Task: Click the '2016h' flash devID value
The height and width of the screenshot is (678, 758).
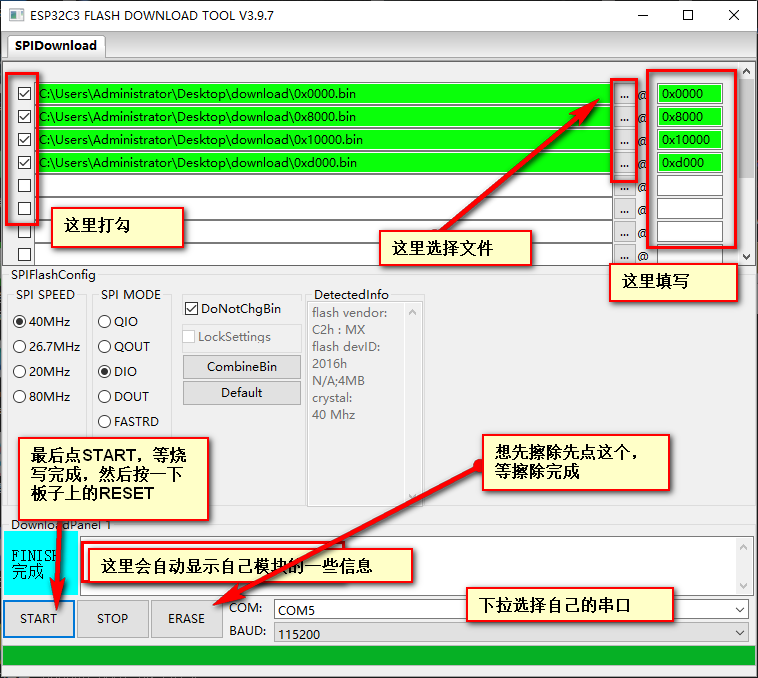Action: (330, 363)
